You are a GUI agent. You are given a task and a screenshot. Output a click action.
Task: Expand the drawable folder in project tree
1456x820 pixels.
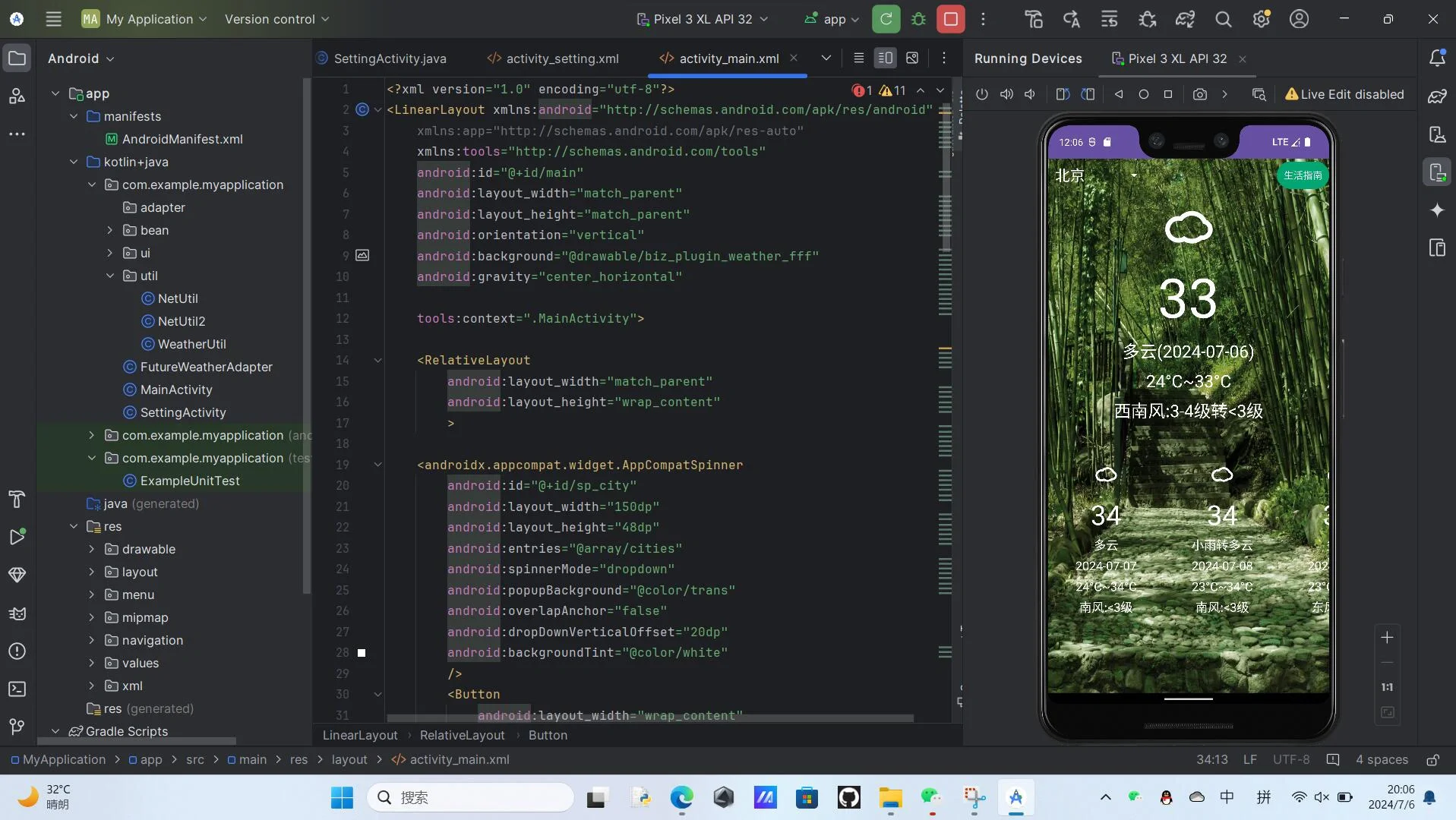[93, 549]
